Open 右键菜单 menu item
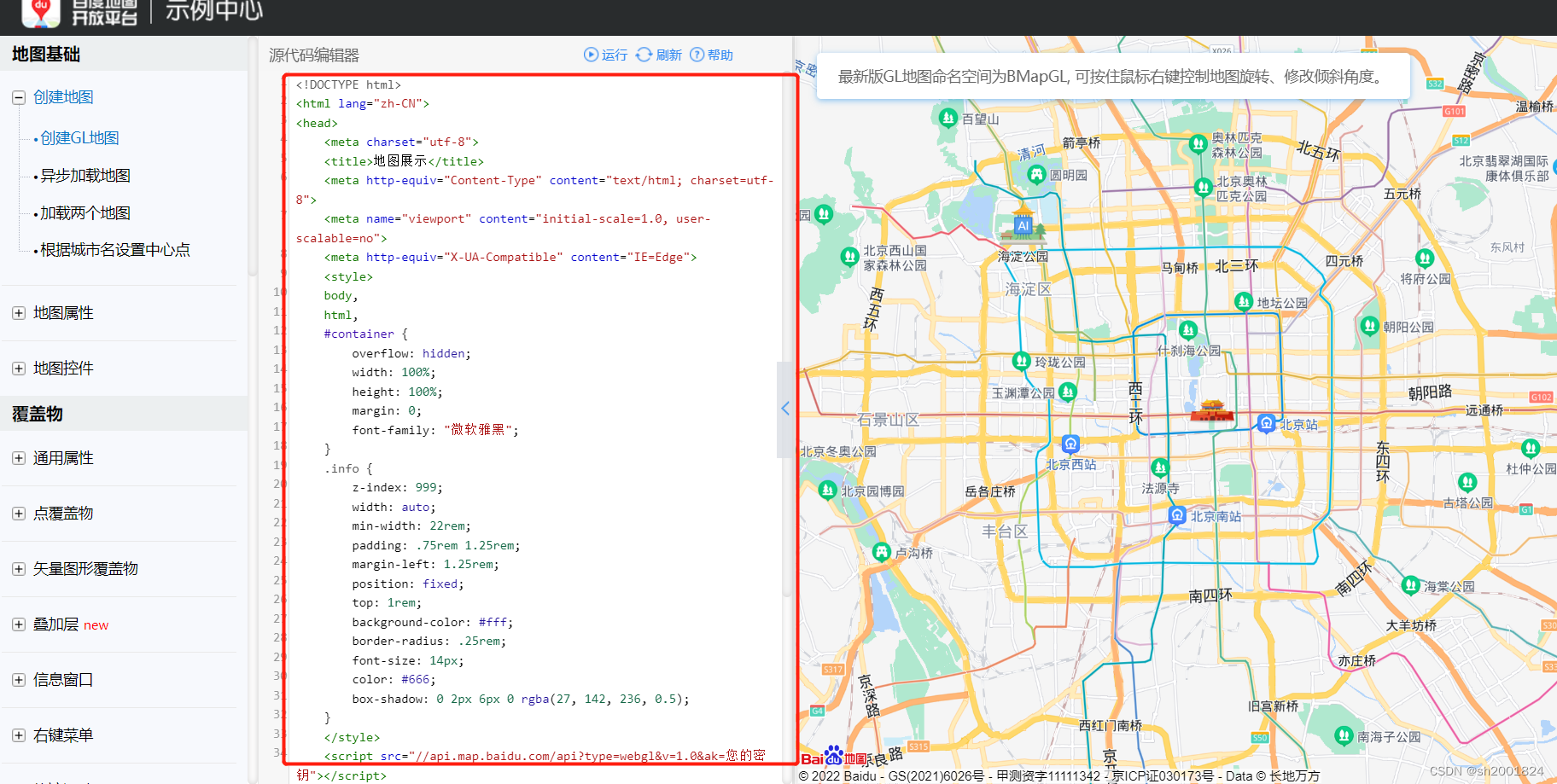 [63, 735]
